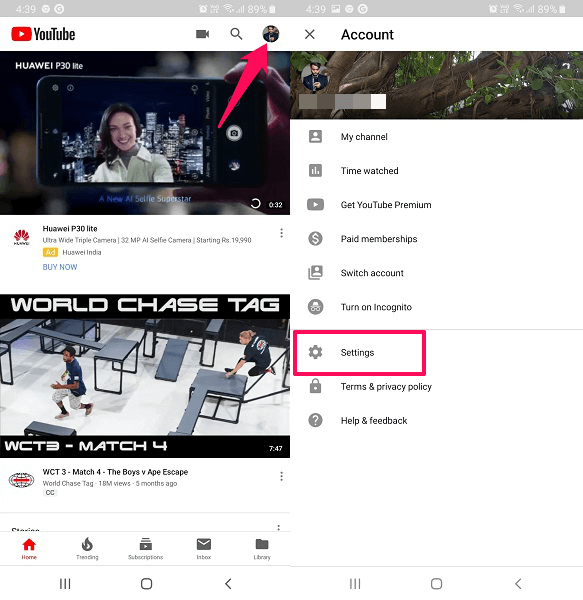Tap the Help question mark icon

315,421
